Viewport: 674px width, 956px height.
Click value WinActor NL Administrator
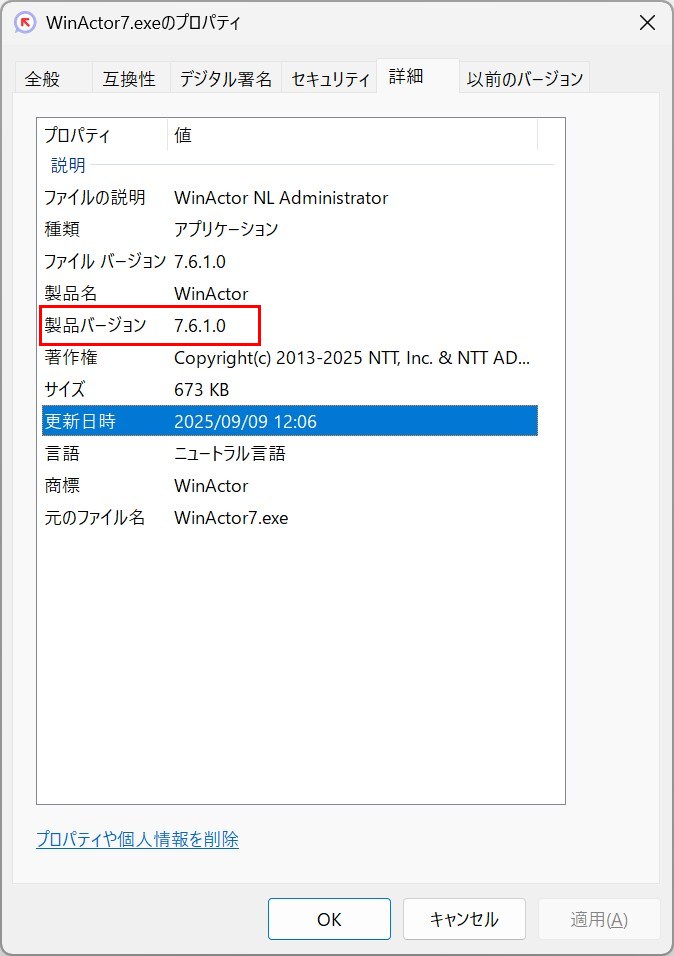coord(281,198)
